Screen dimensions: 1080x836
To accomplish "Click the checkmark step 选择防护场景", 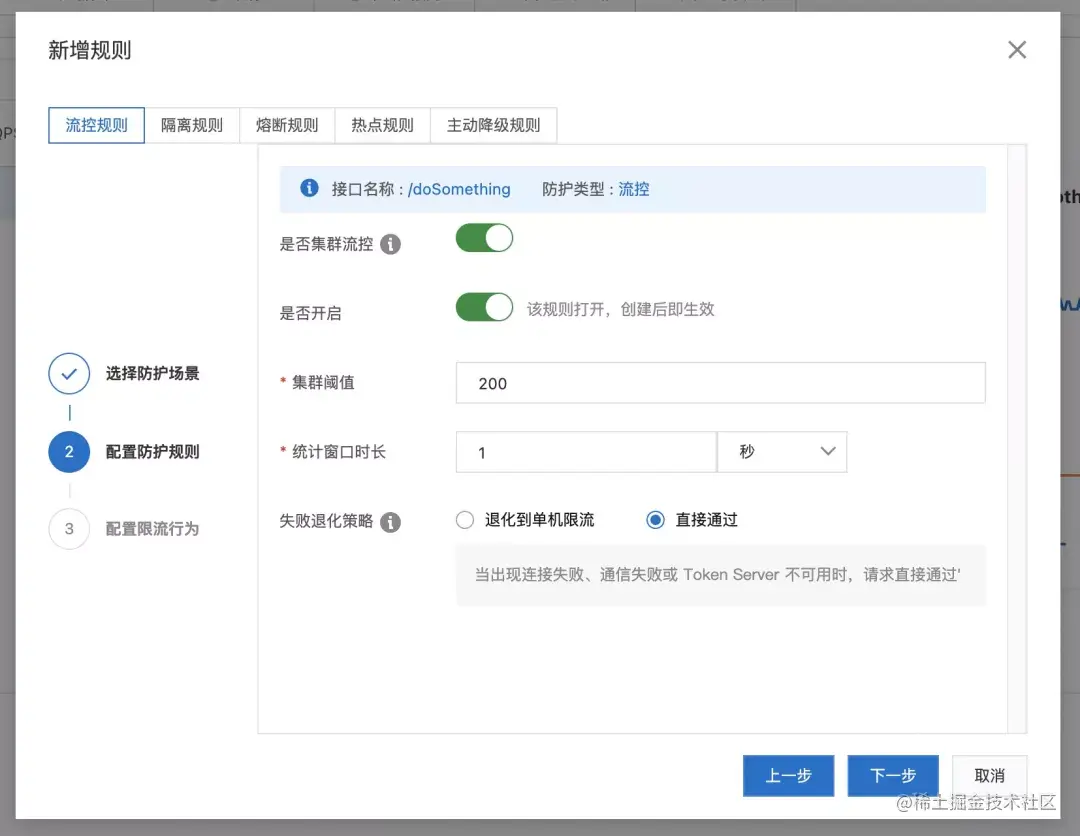I will [69, 374].
